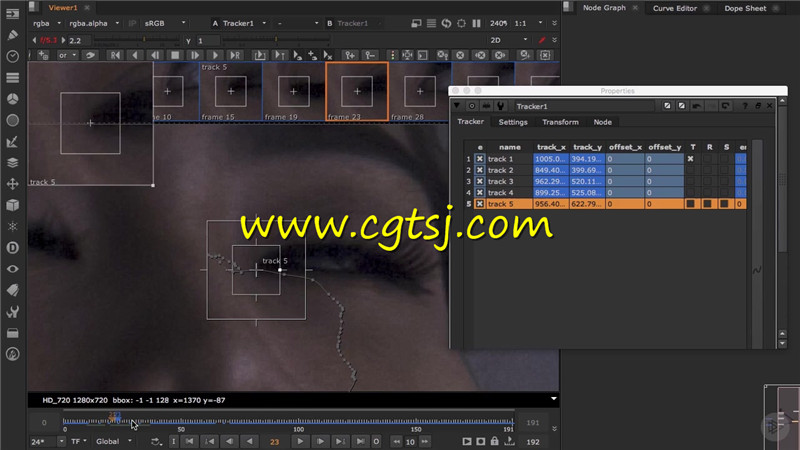Open the Settings tab in Tracker1 properties
The width and height of the screenshot is (800, 450).
pyautogui.click(x=513, y=122)
